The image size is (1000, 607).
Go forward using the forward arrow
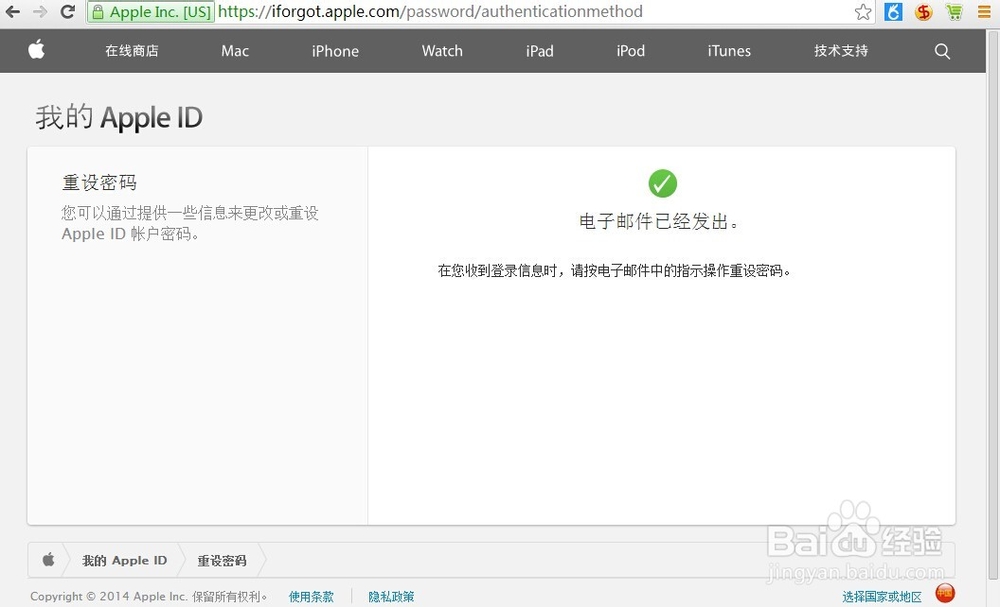40,13
